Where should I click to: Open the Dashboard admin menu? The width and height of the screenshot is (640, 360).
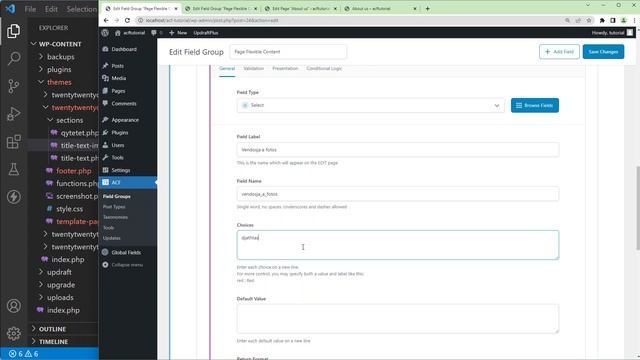pyautogui.click(x=124, y=49)
